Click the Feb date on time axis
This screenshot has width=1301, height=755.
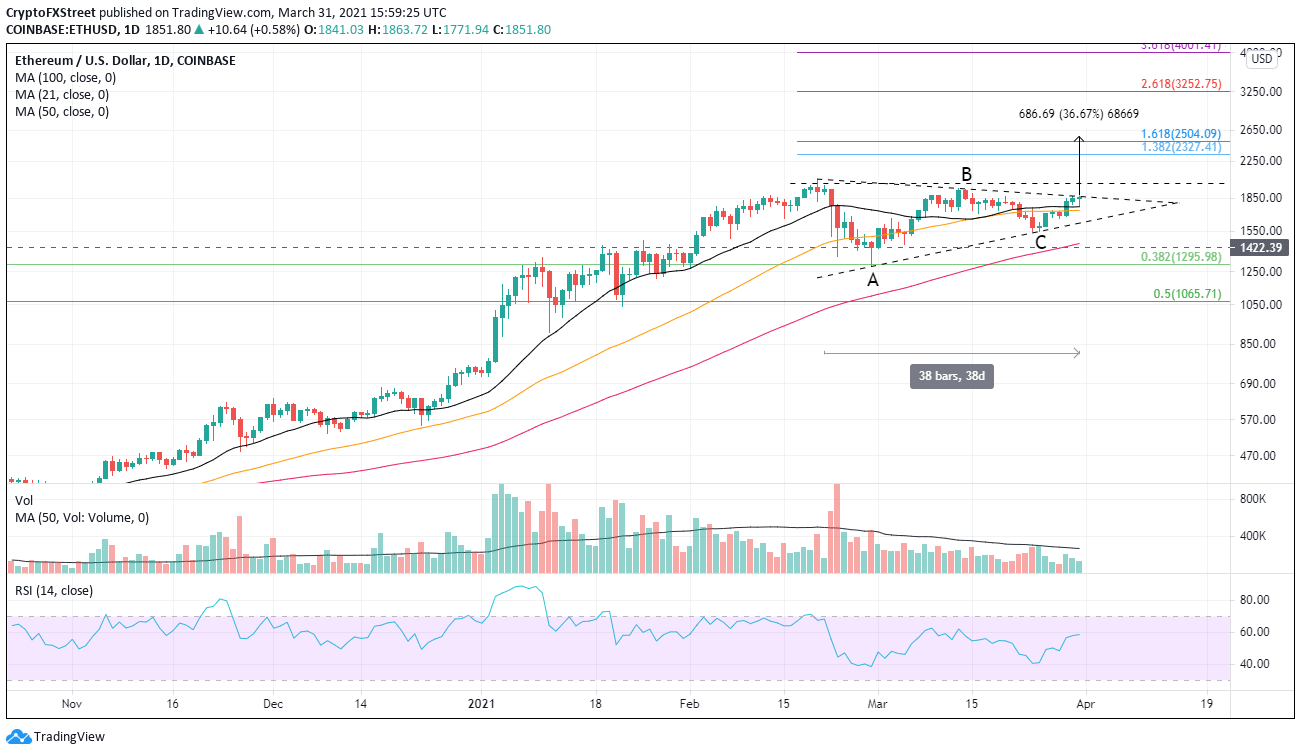click(x=692, y=704)
